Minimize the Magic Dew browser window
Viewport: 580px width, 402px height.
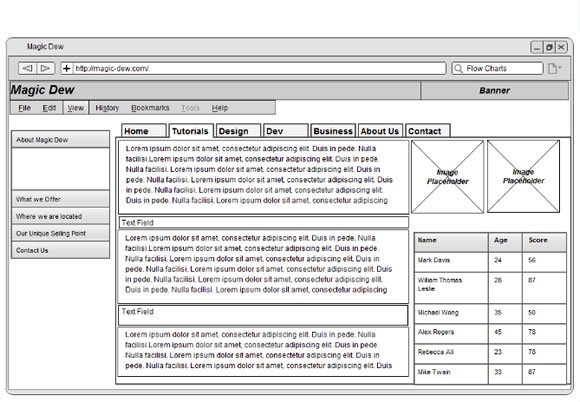click(x=537, y=47)
